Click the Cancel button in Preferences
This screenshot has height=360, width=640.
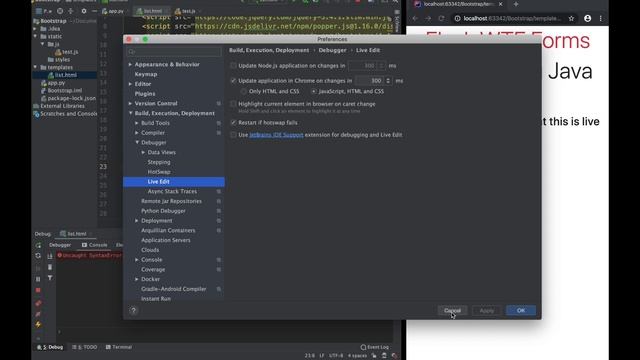452,311
